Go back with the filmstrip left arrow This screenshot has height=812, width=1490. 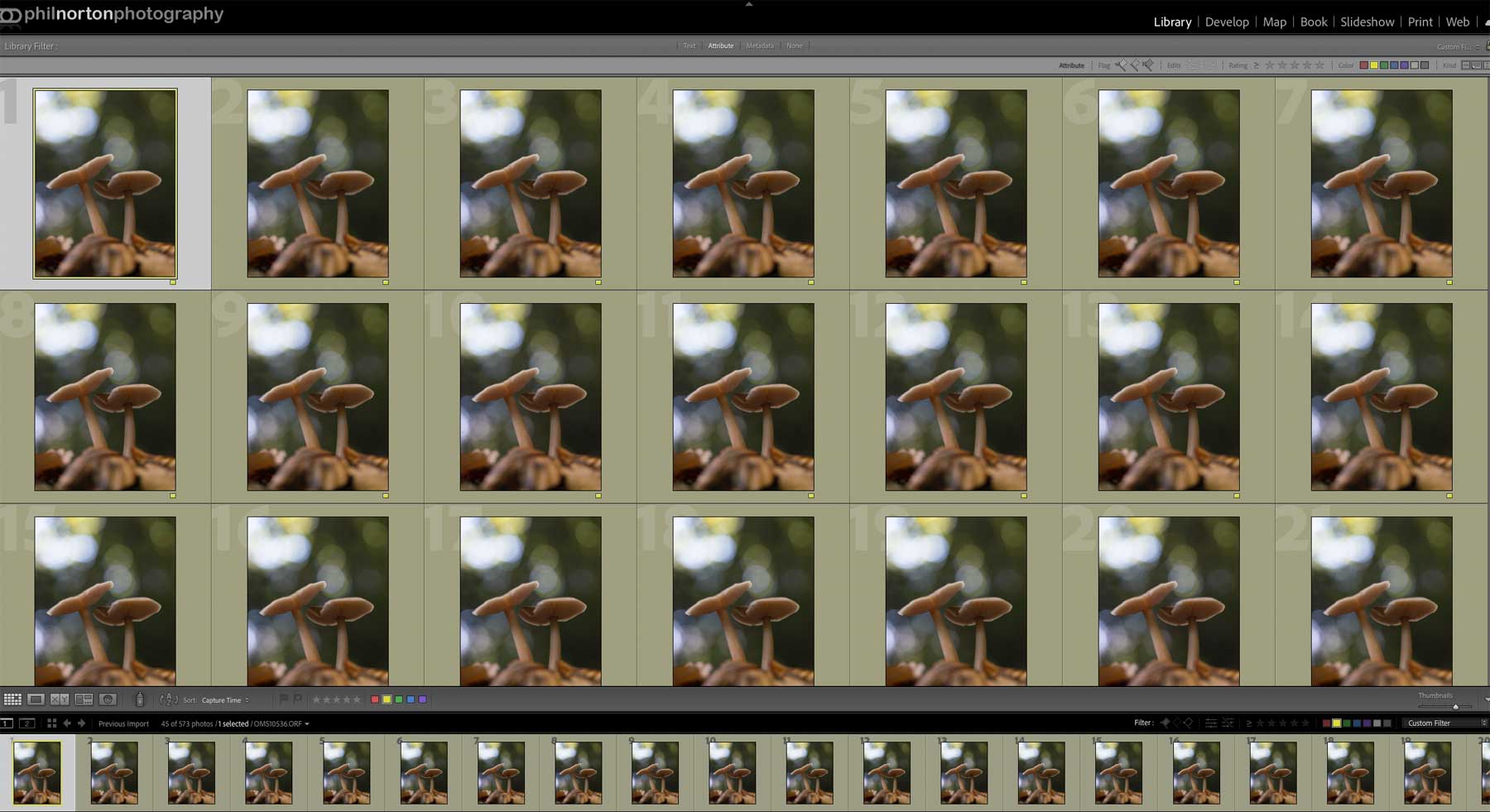coord(67,723)
